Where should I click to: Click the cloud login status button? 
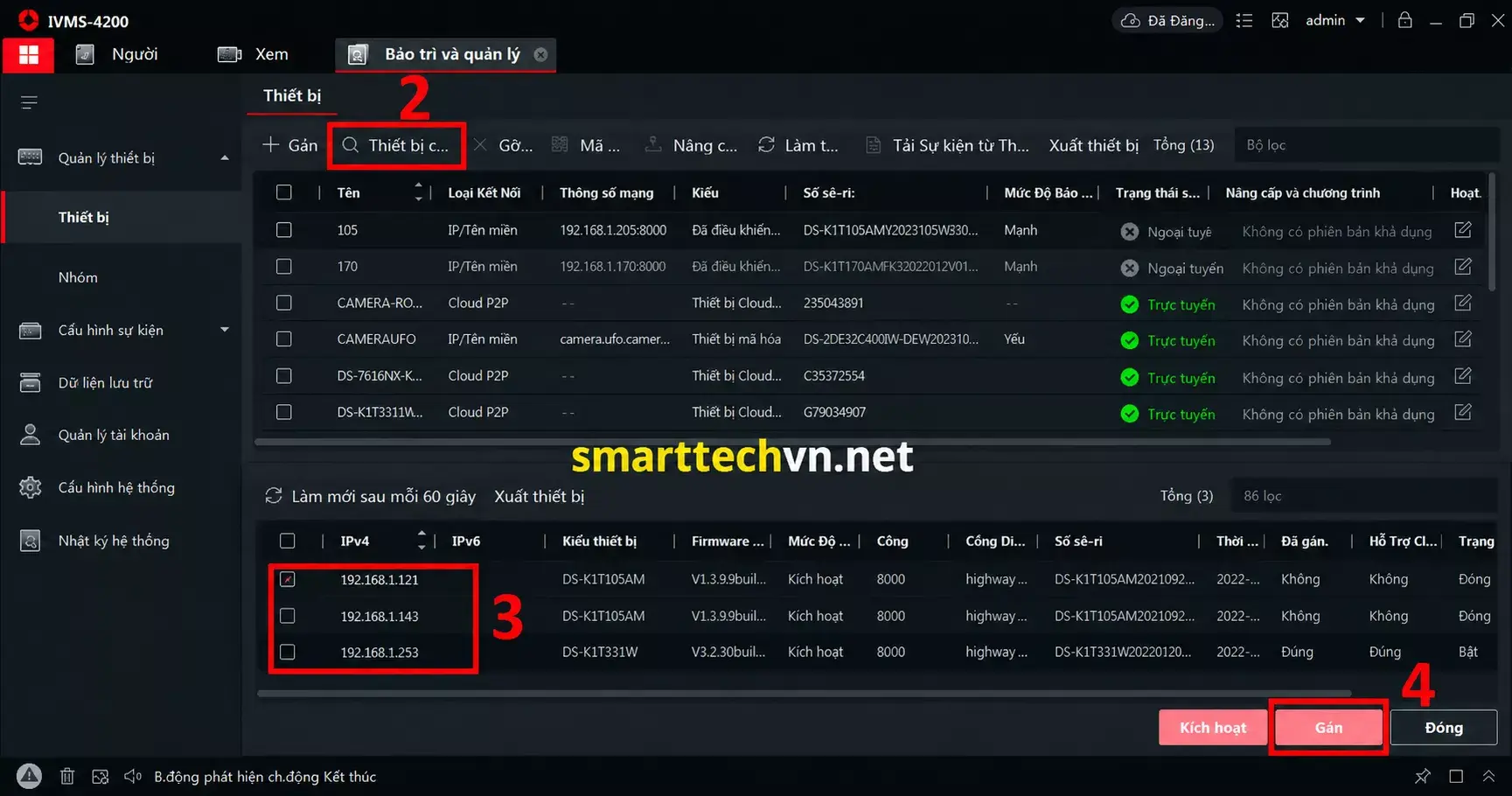point(1167,21)
